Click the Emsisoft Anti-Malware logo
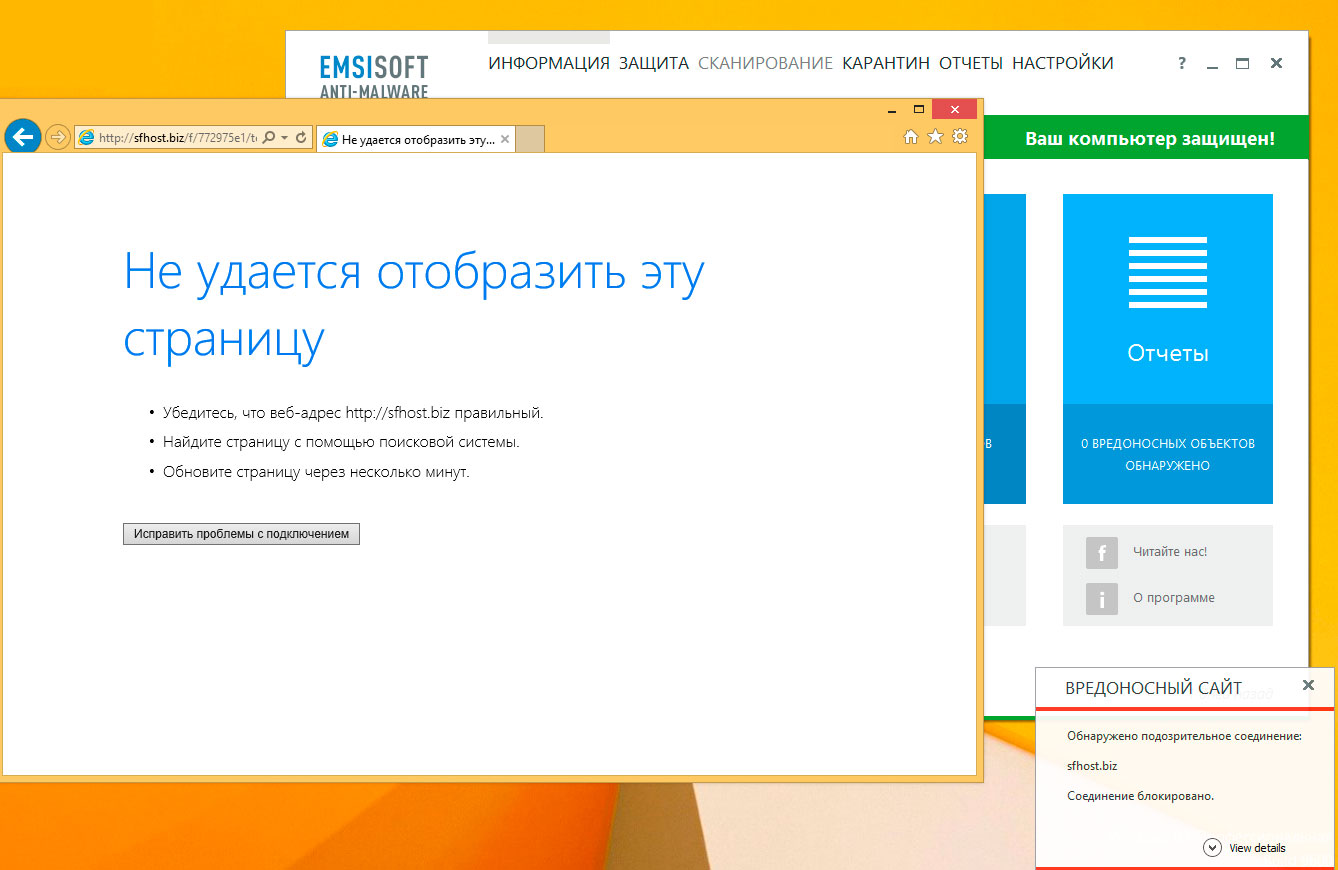The image size is (1338, 870). 374,77
